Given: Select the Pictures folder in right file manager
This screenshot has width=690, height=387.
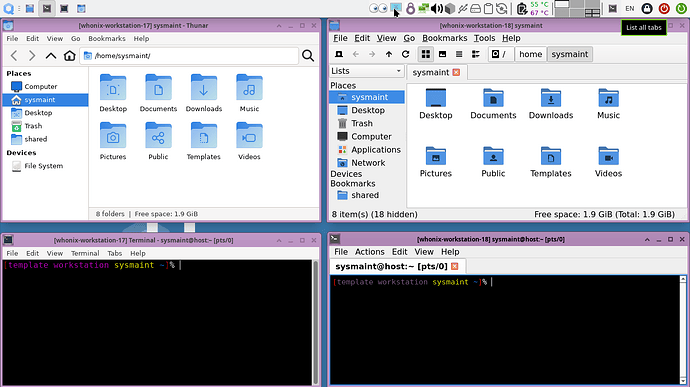Looking at the screenshot, I should tap(436, 162).
